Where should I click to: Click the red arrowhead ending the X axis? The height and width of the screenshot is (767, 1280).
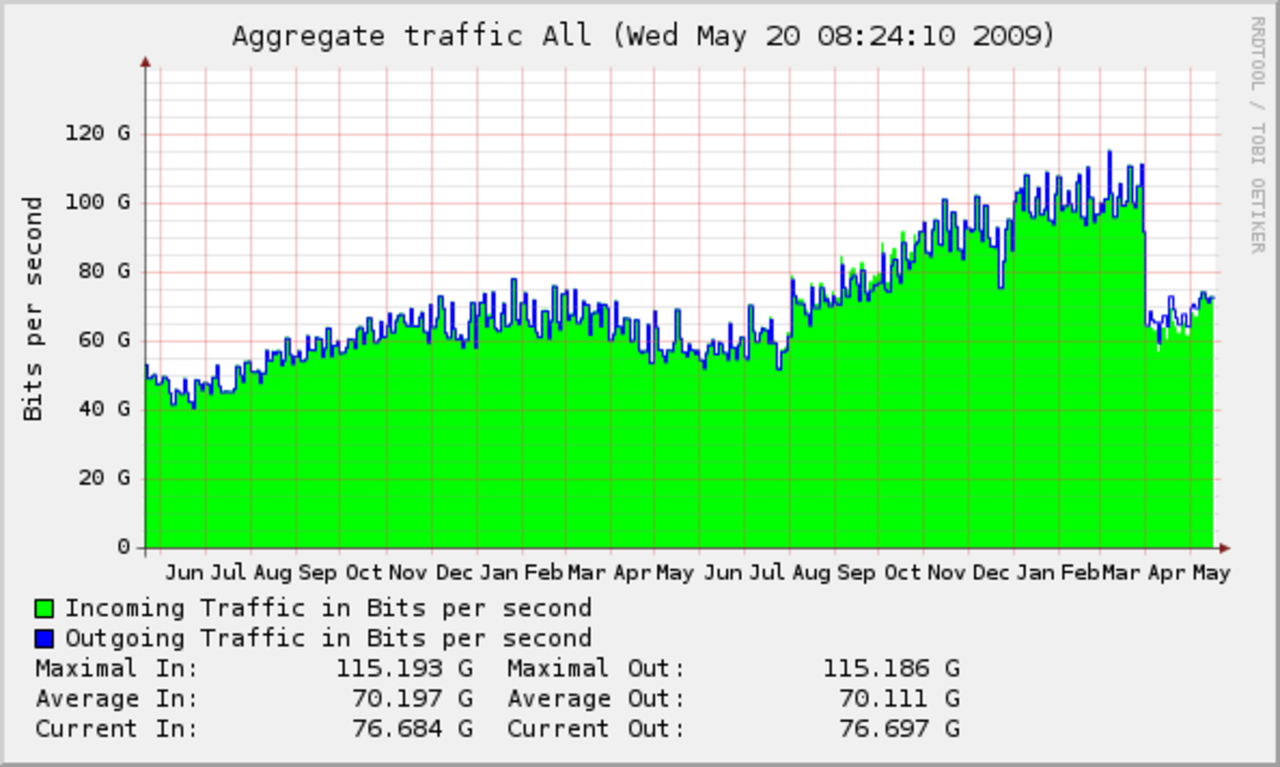point(1224,548)
